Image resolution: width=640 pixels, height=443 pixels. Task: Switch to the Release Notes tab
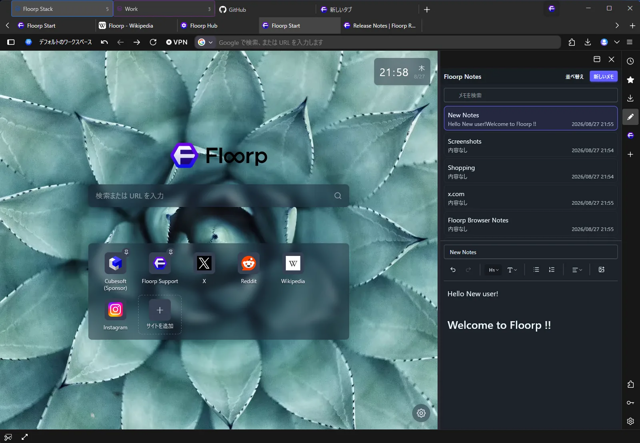click(x=381, y=25)
